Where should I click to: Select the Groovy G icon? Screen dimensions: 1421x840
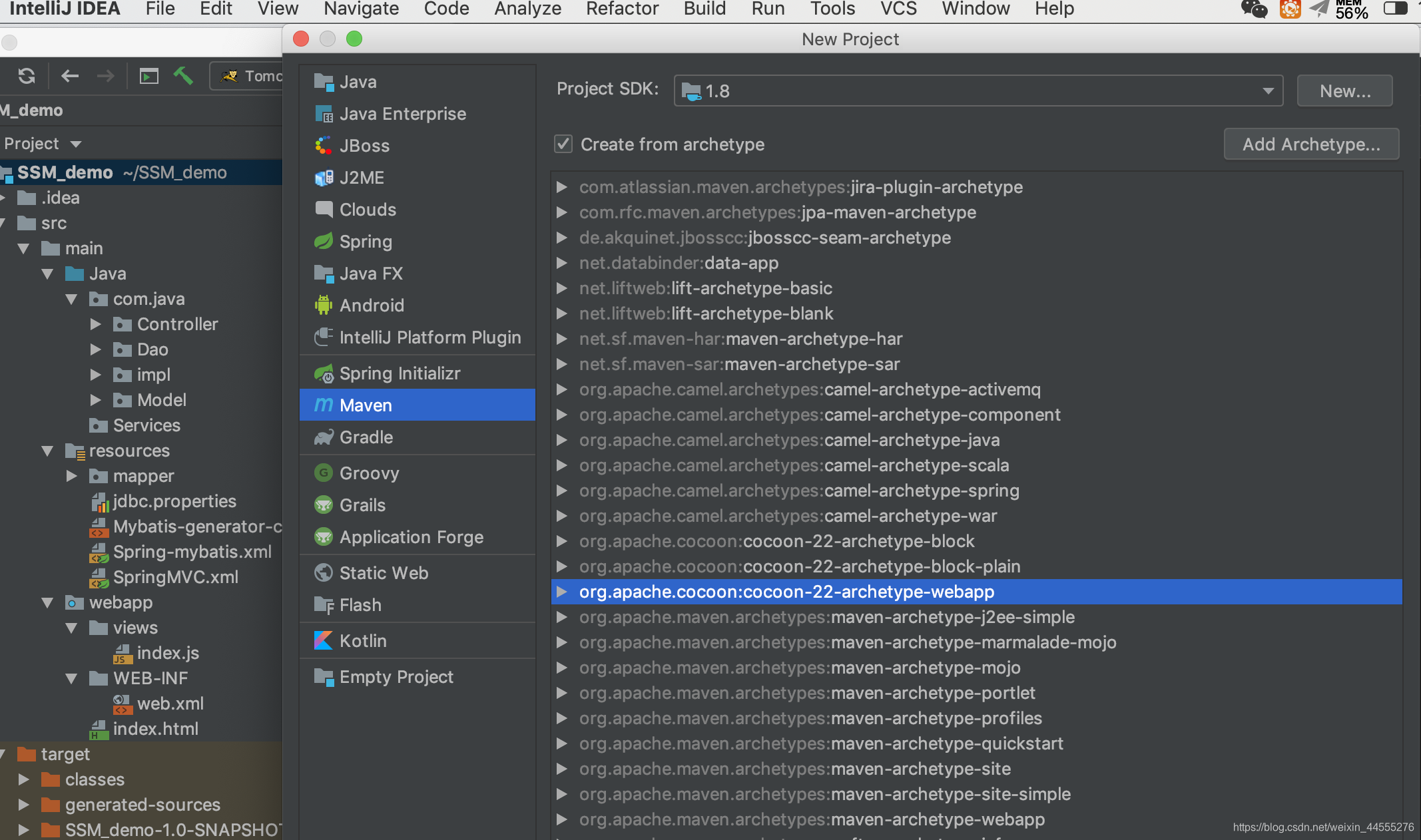coord(324,473)
